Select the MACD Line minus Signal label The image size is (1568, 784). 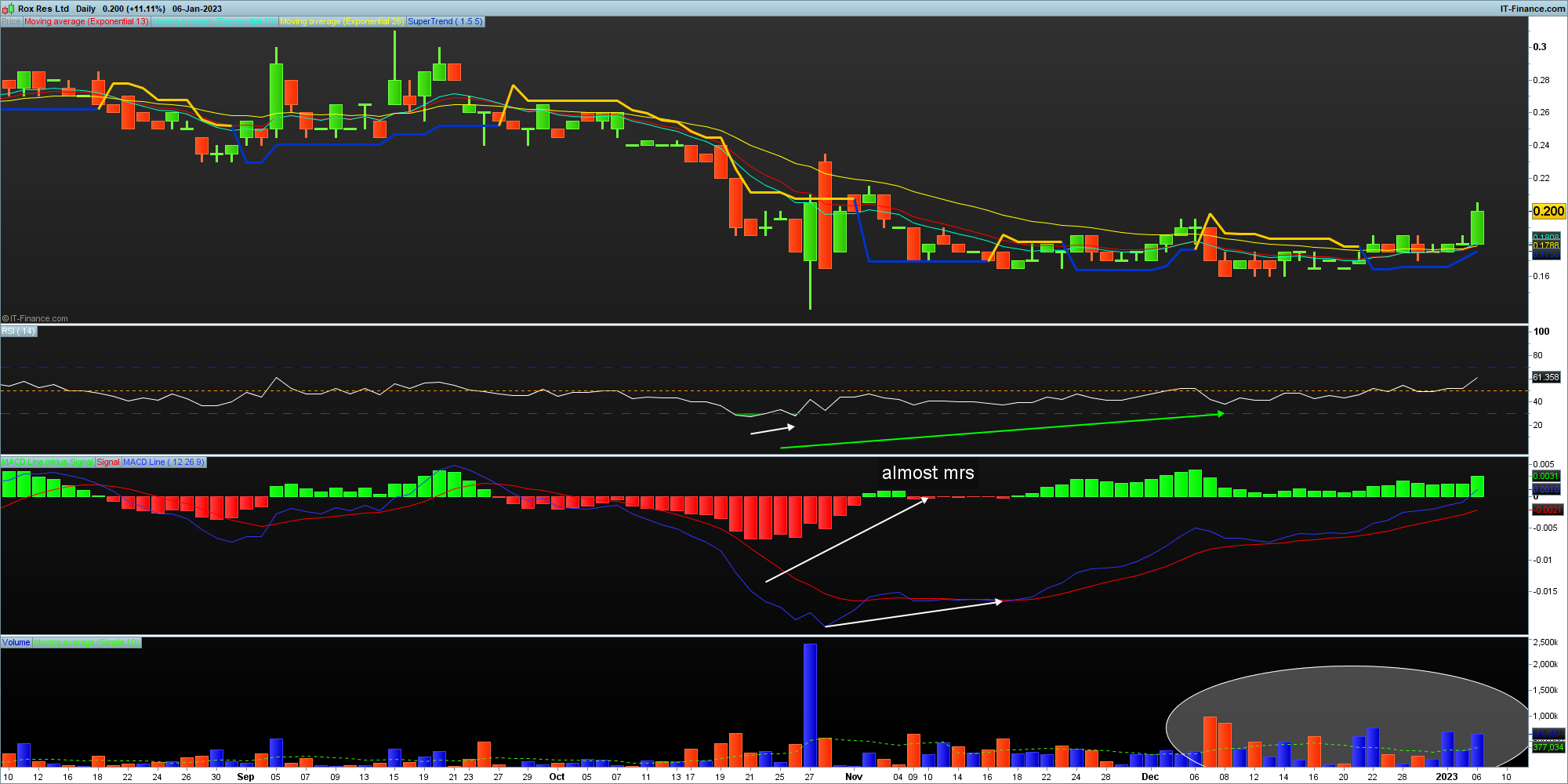pos(47,463)
